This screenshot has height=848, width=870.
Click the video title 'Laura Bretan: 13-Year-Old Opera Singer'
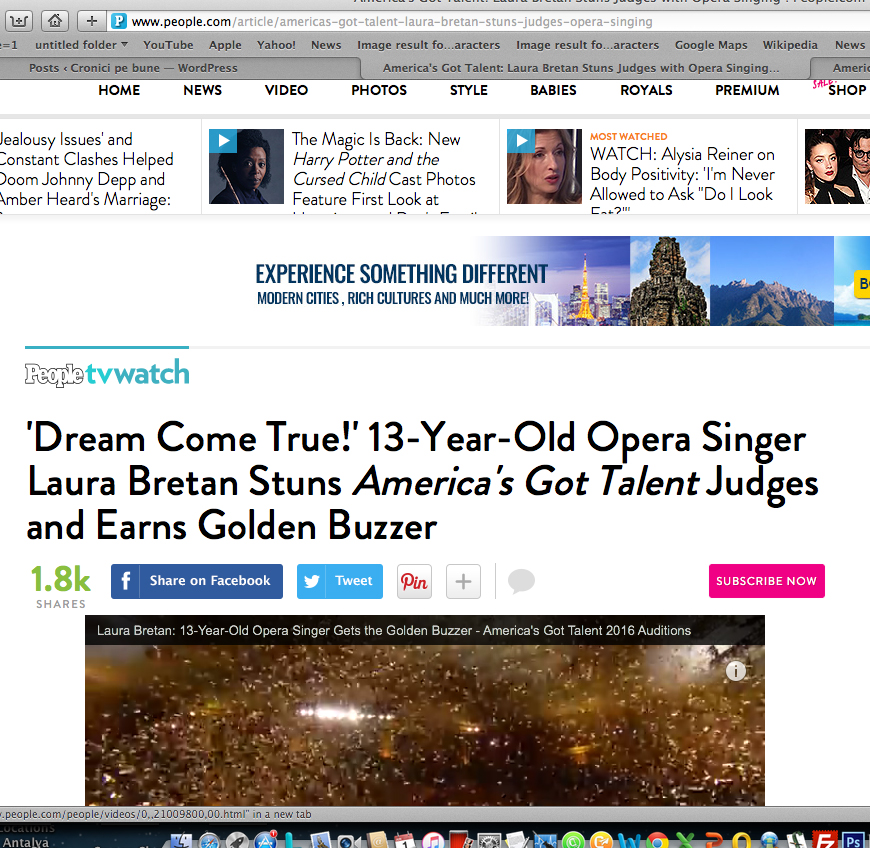click(394, 630)
